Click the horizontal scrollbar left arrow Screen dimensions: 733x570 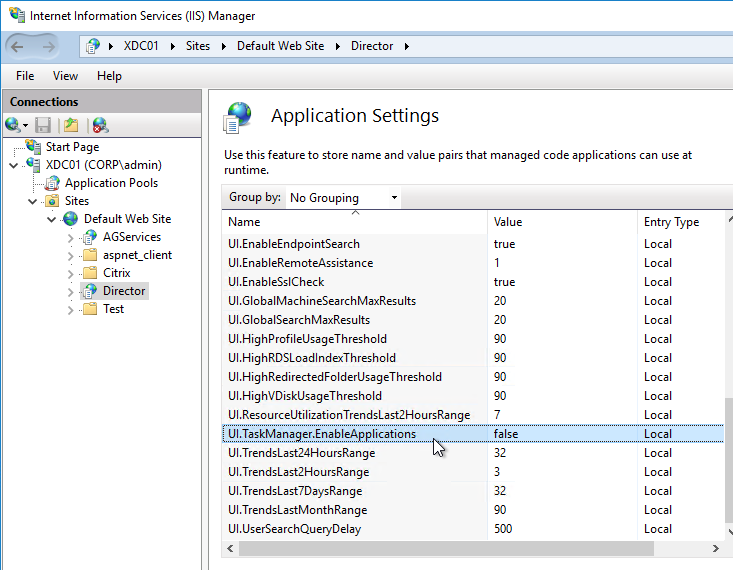tap(230, 548)
